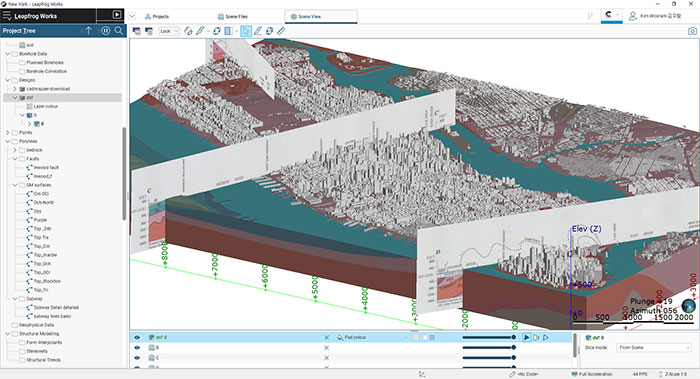Click the moving plane icon in scene toolbar
The image size is (700, 379).
coord(217,31)
